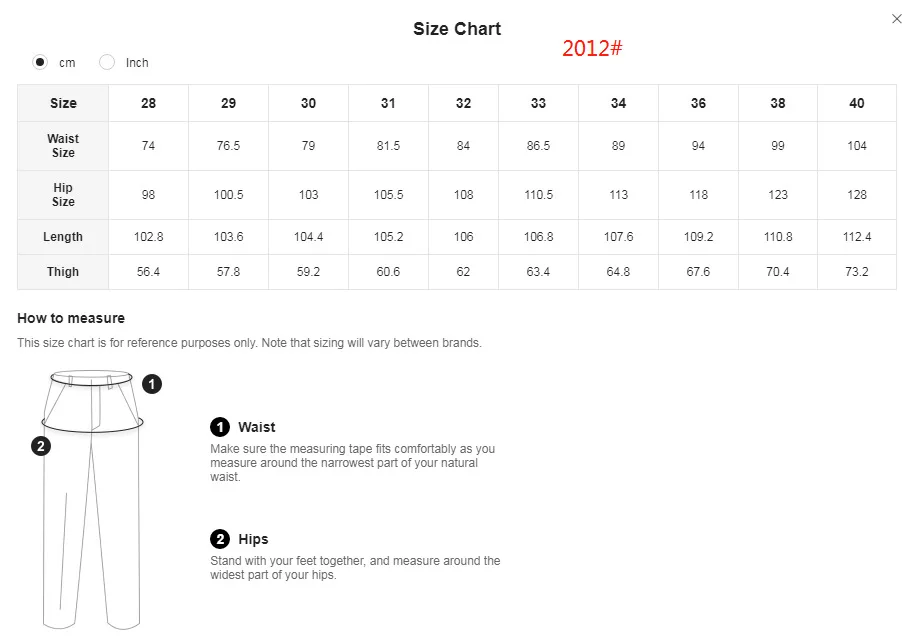Image resolution: width=902 pixels, height=640 pixels.
Task: Click the numbered 1 icon beside Waist heading
Action: [x=220, y=427]
